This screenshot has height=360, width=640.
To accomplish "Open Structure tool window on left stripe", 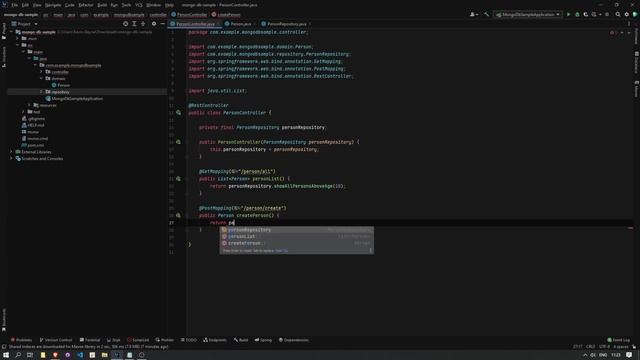I will (x=4, y=56).
